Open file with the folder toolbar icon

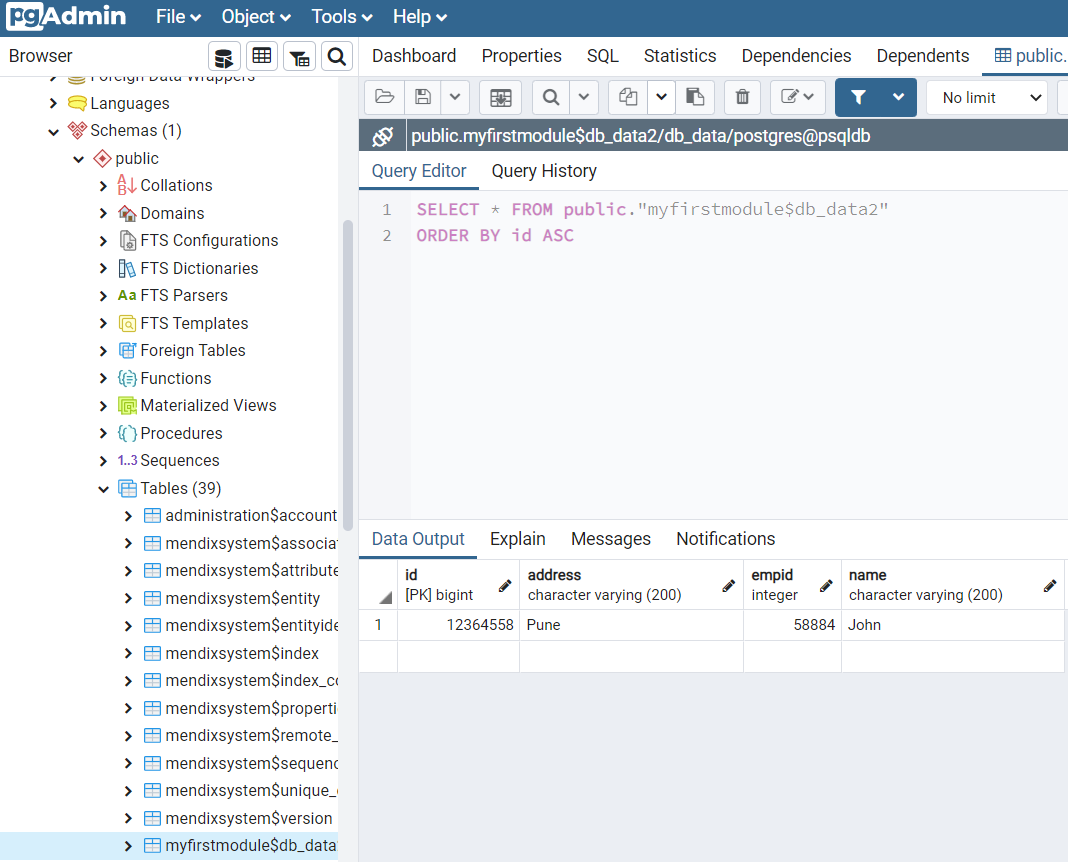coord(385,97)
